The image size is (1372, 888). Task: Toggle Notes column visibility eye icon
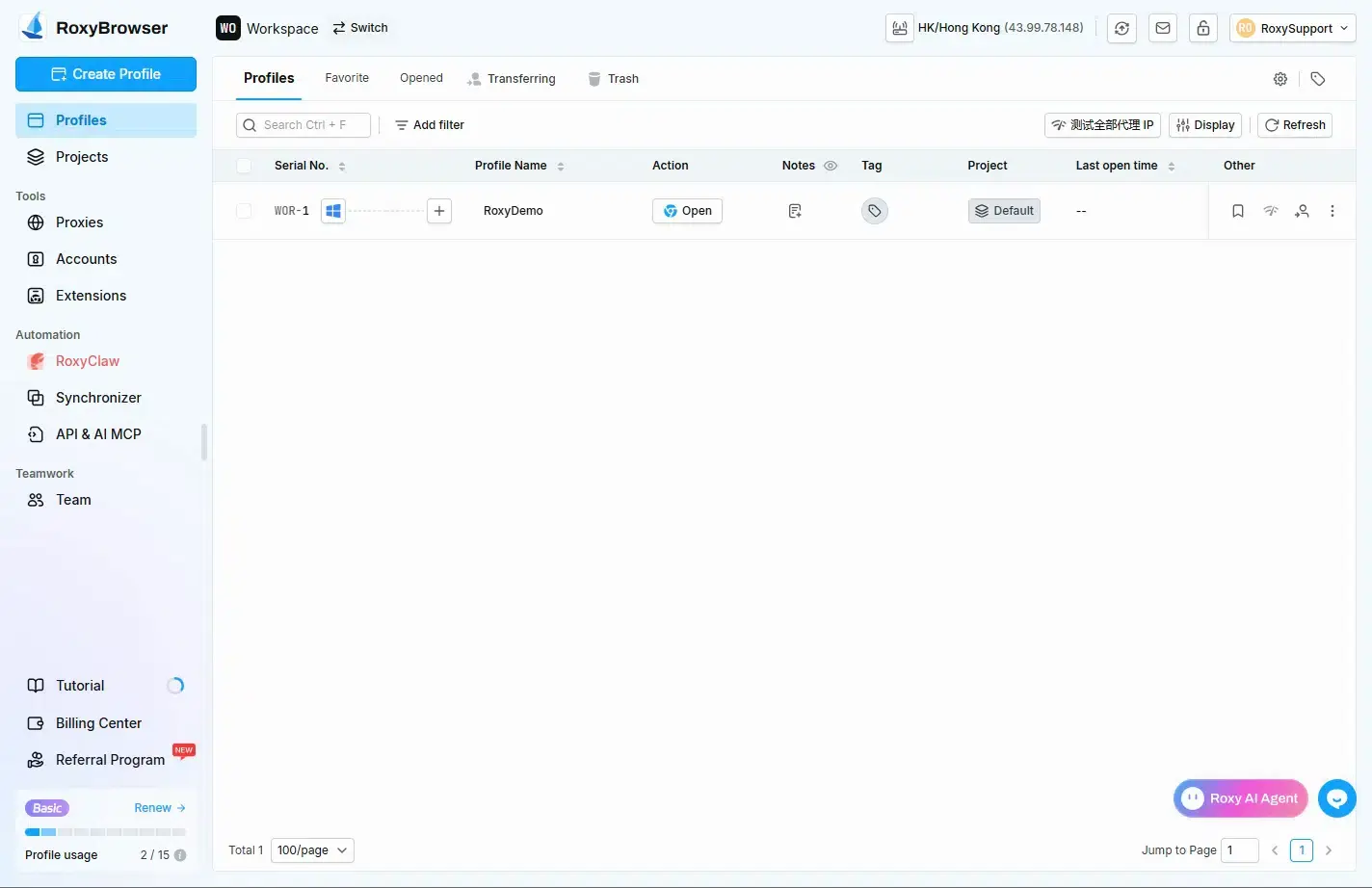pos(831,166)
